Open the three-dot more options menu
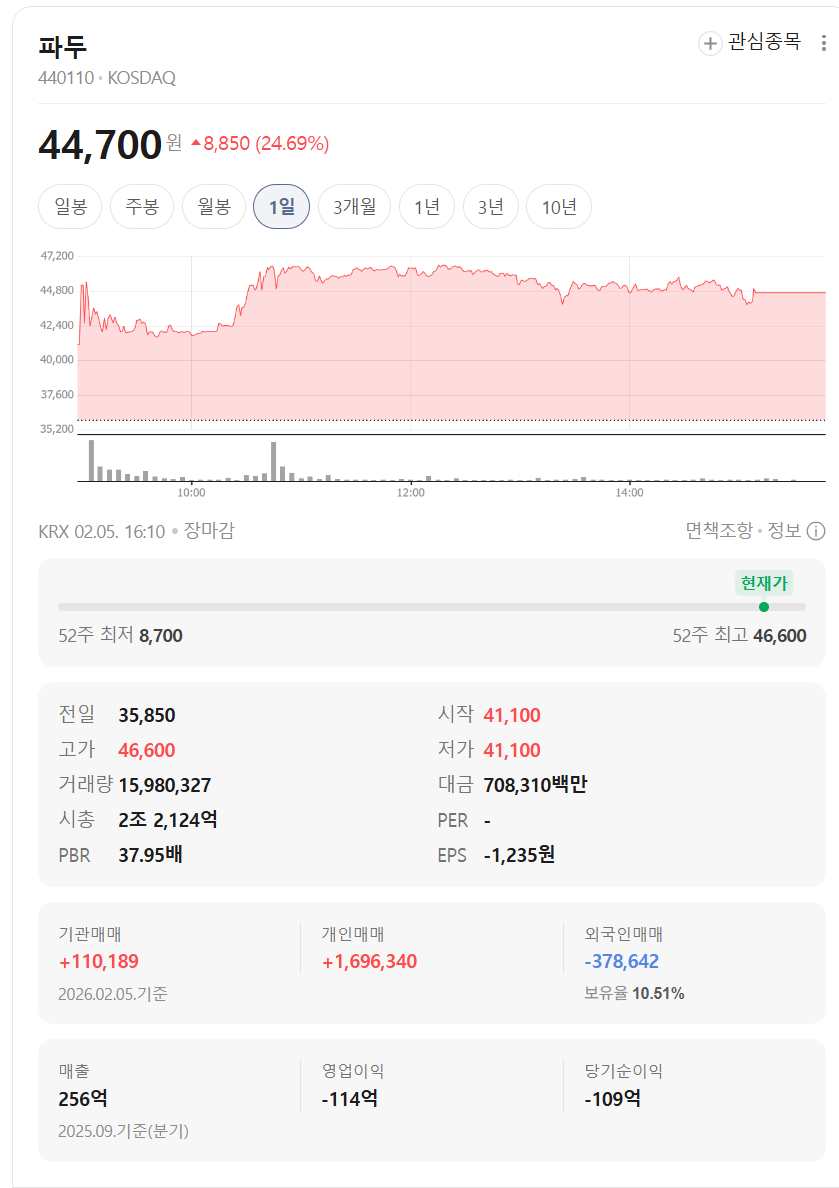 [823, 43]
